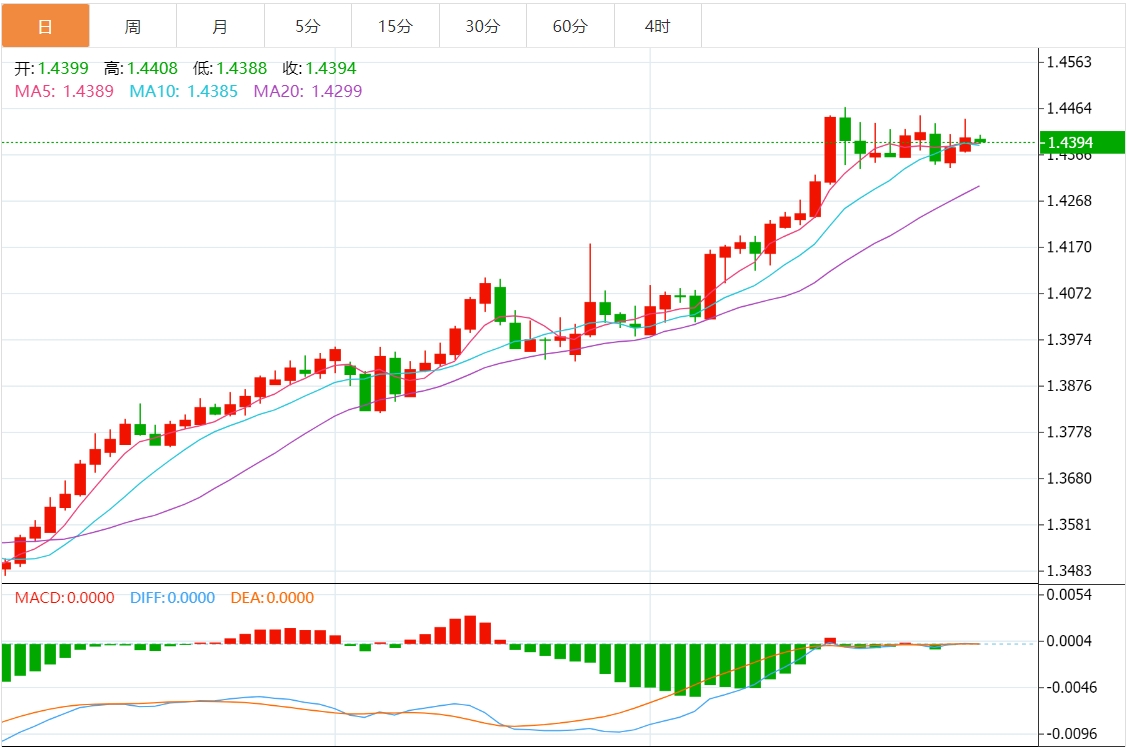
Task: Click the last small green candle on chart
Action: (x=980, y=140)
